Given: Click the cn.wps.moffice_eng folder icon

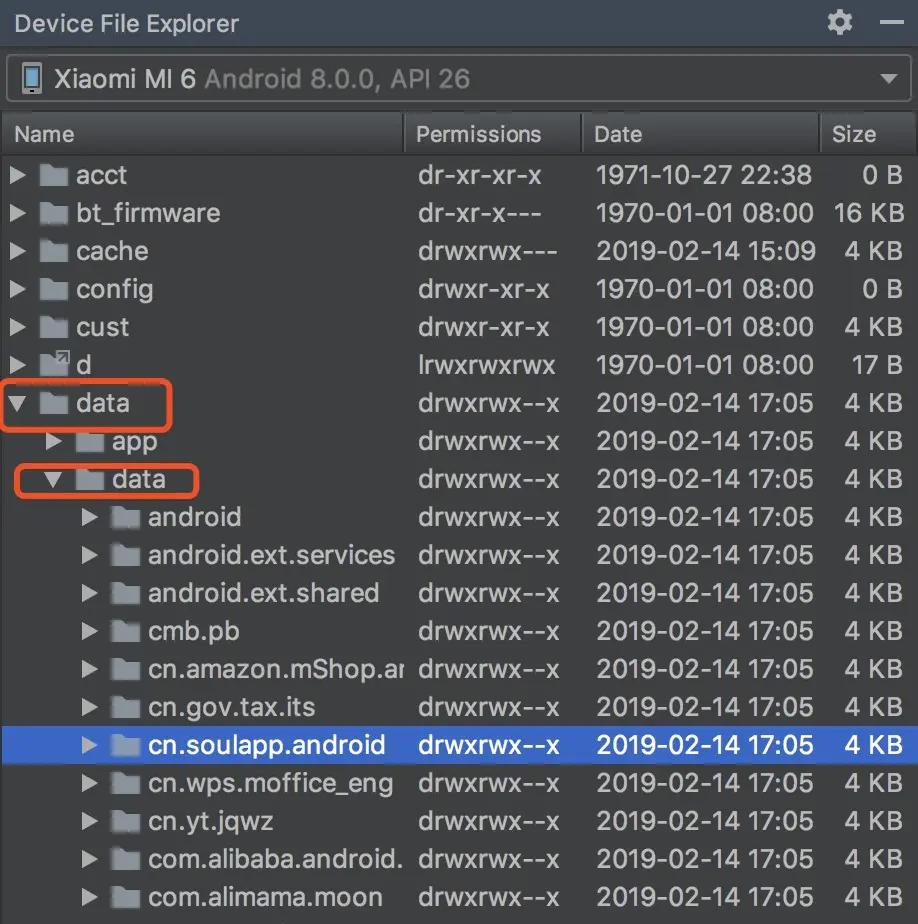Looking at the screenshot, I should 126,783.
